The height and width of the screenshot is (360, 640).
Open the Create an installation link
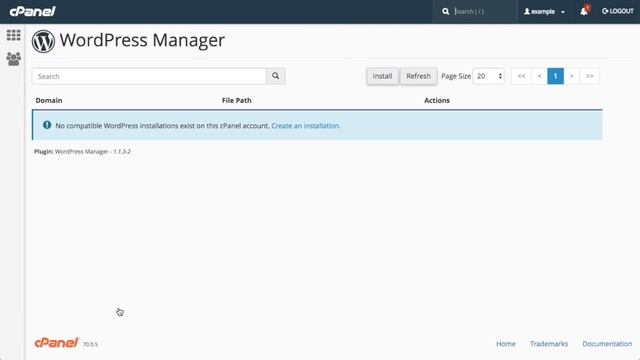click(306, 126)
